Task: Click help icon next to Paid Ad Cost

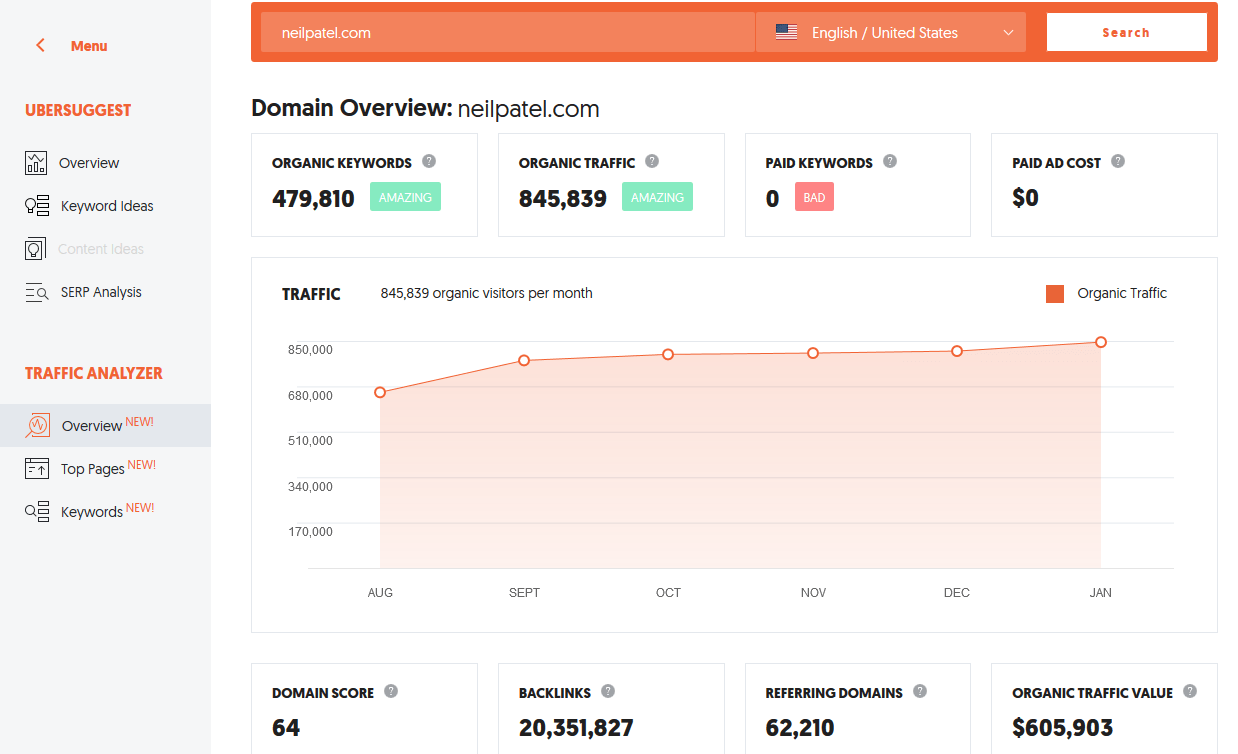Action: 1118,161
